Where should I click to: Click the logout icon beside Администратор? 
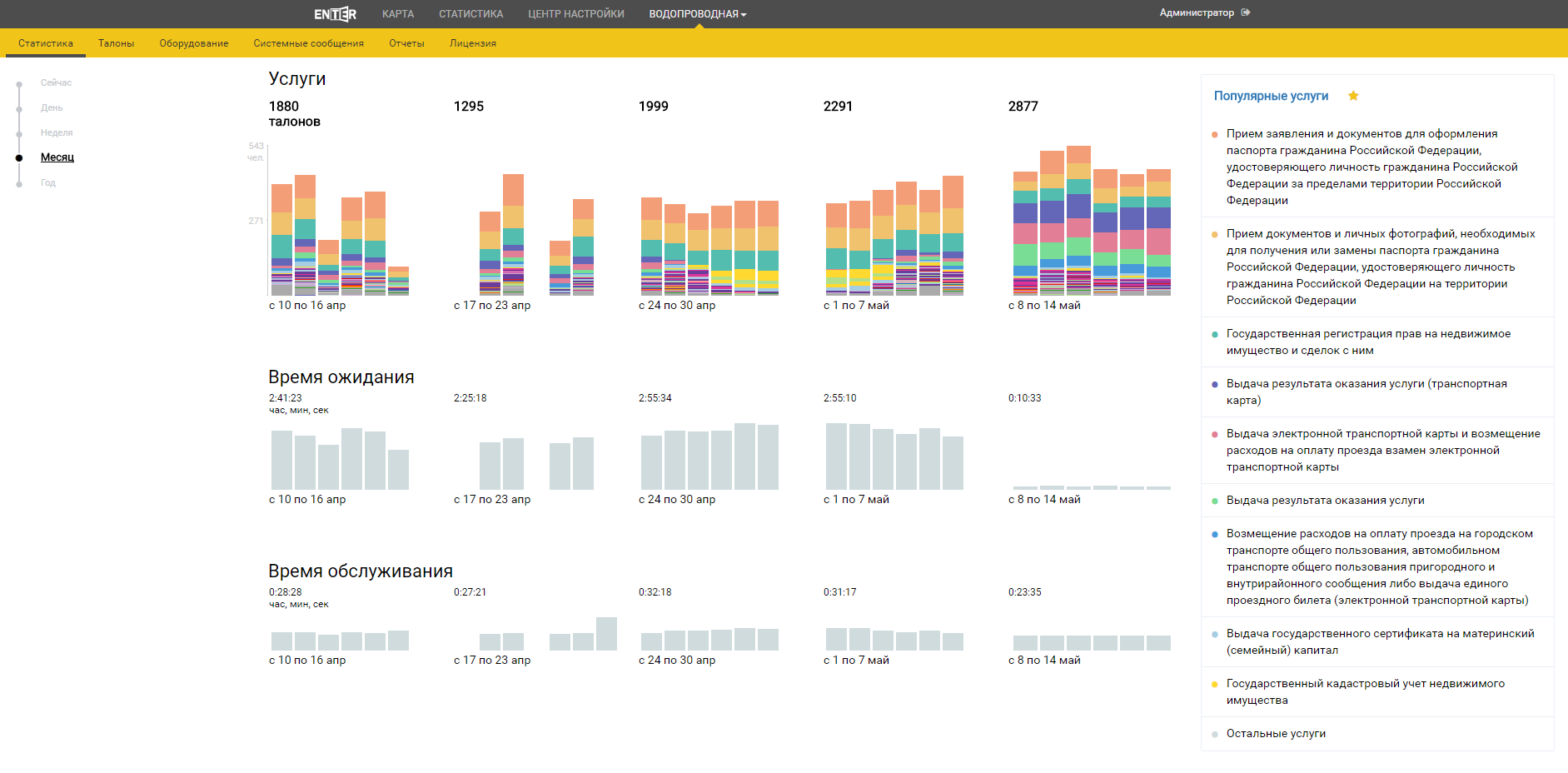pos(1246,12)
